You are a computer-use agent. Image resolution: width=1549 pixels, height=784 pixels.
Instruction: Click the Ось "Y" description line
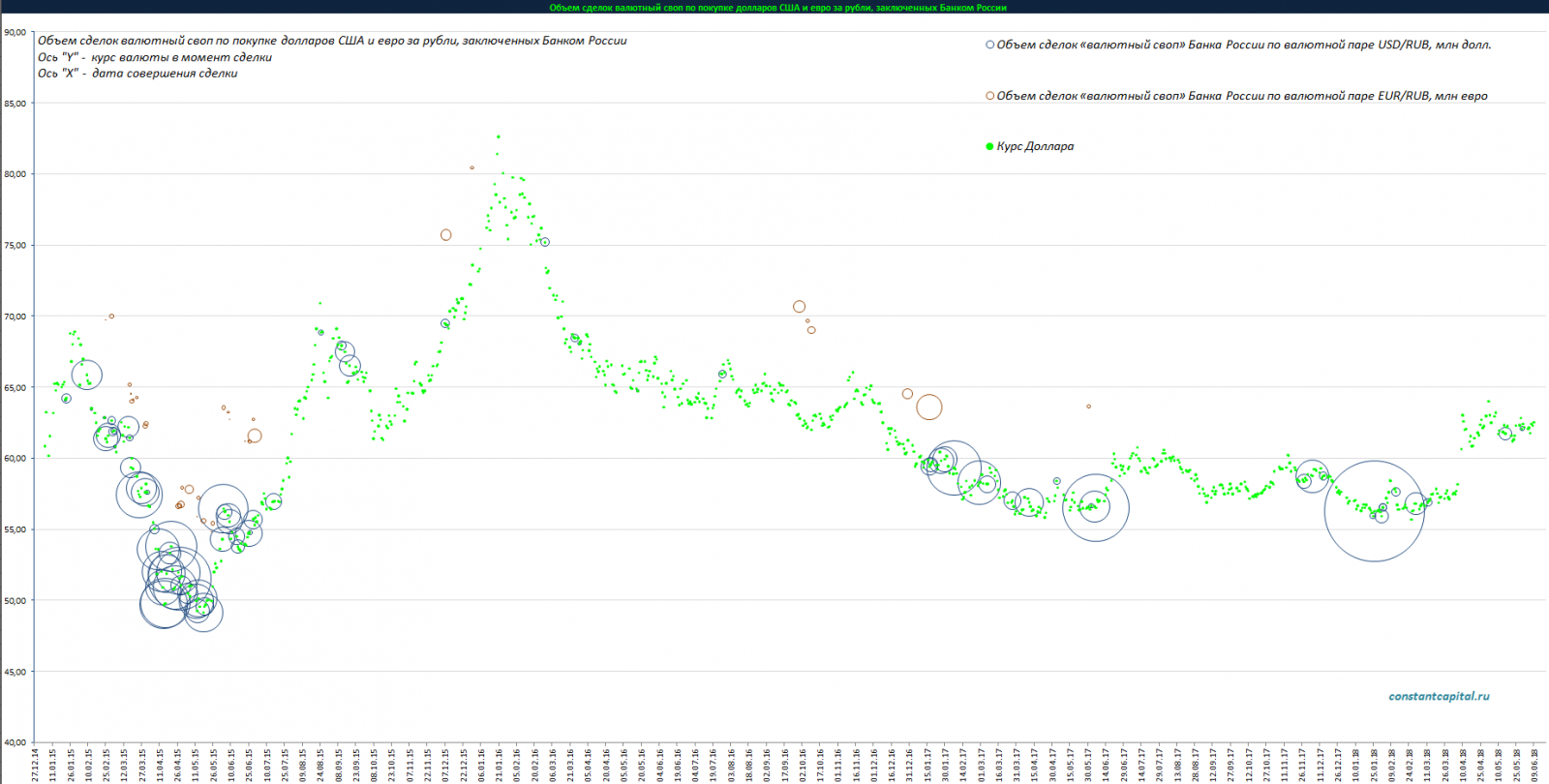[155, 57]
